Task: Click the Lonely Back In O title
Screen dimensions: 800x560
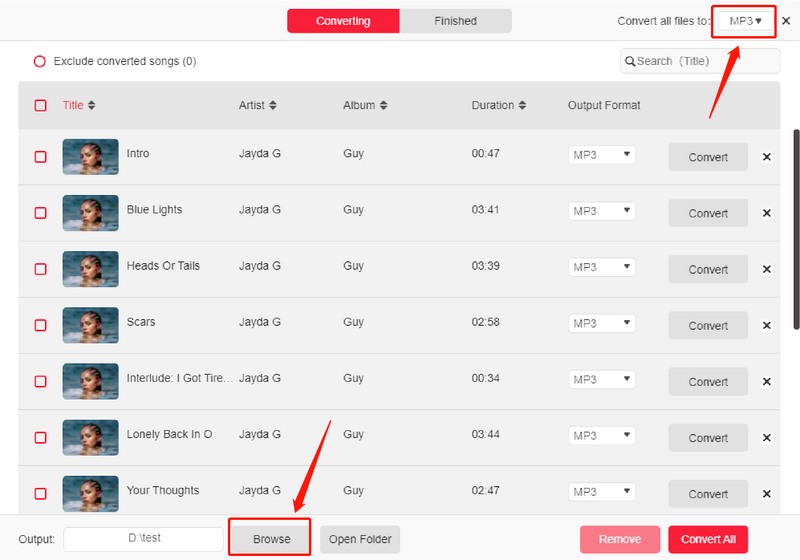Action: pos(169,435)
